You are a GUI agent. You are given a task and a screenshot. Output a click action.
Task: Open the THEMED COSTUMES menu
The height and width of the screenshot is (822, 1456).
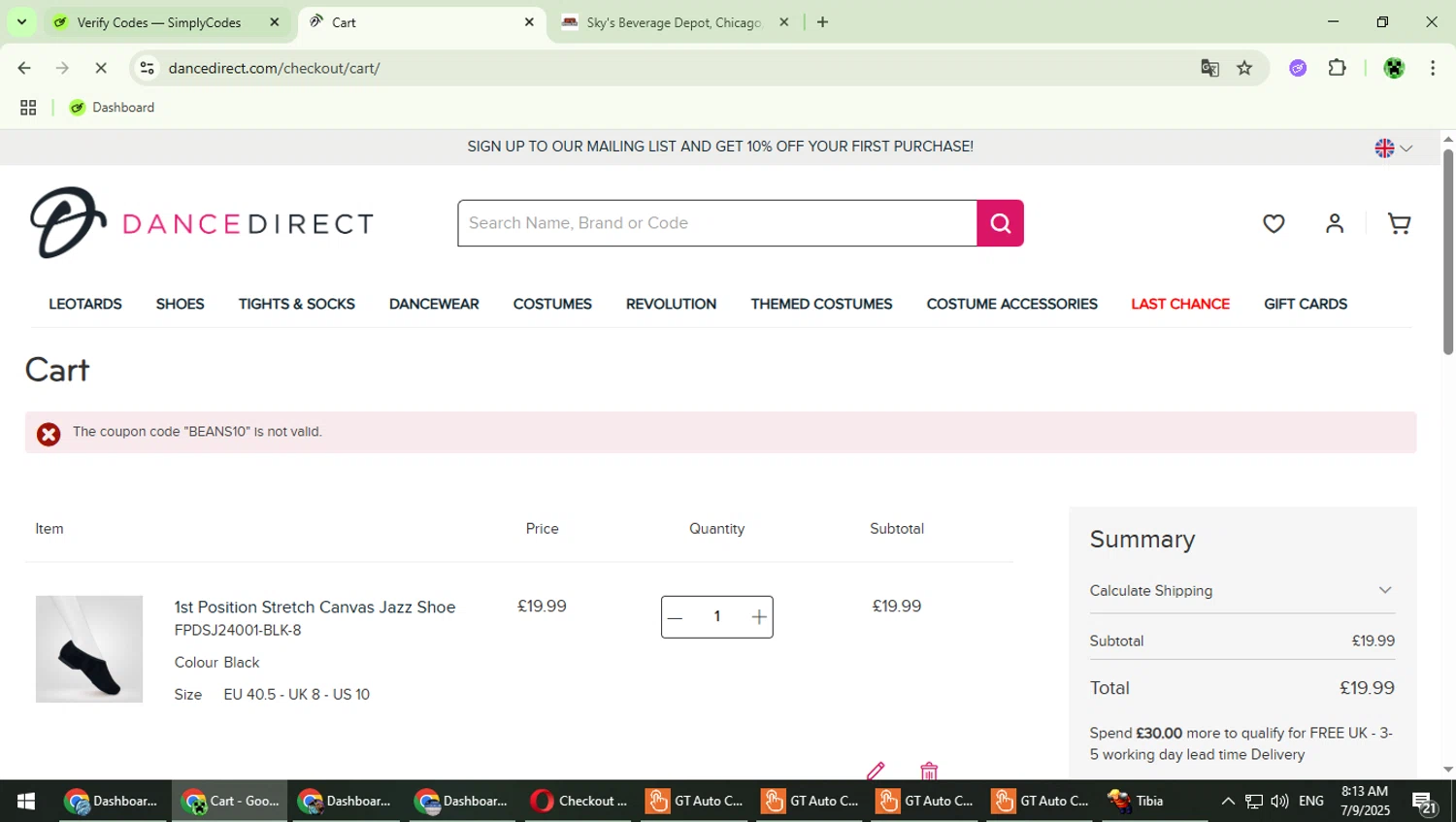tap(821, 304)
